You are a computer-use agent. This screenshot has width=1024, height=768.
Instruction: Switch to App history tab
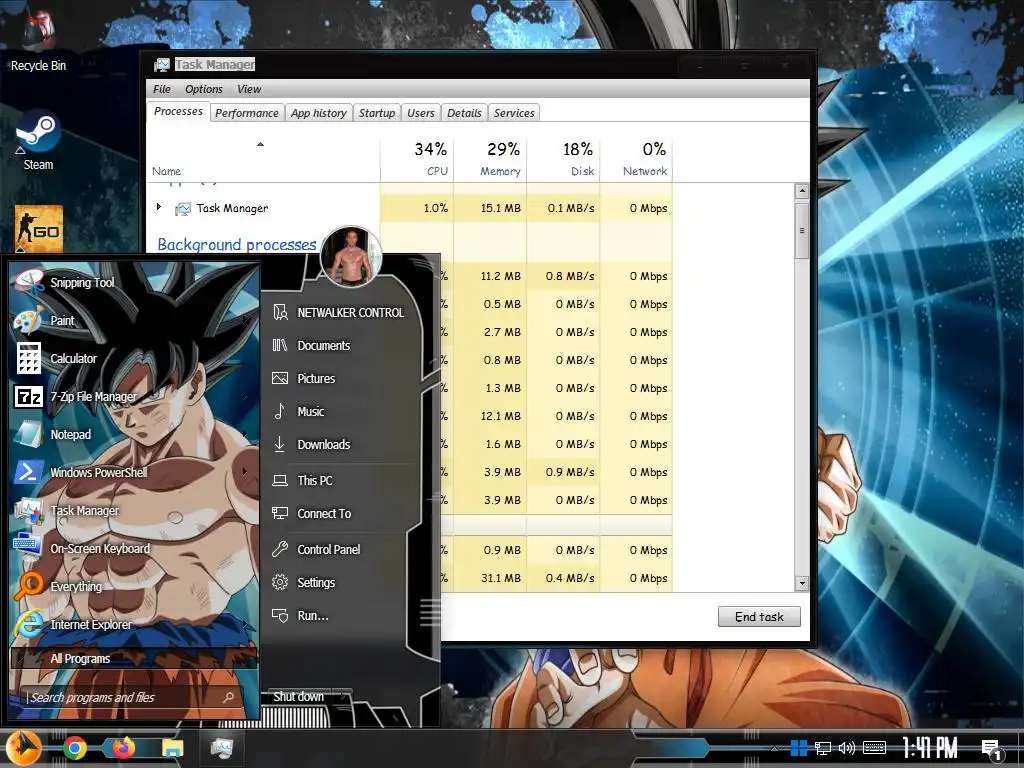tap(319, 113)
